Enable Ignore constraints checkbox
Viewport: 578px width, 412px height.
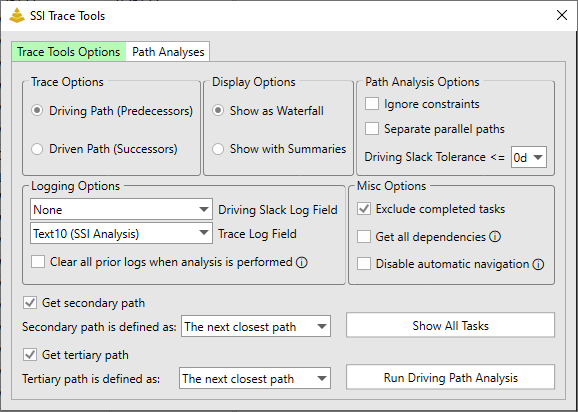point(372,104)
